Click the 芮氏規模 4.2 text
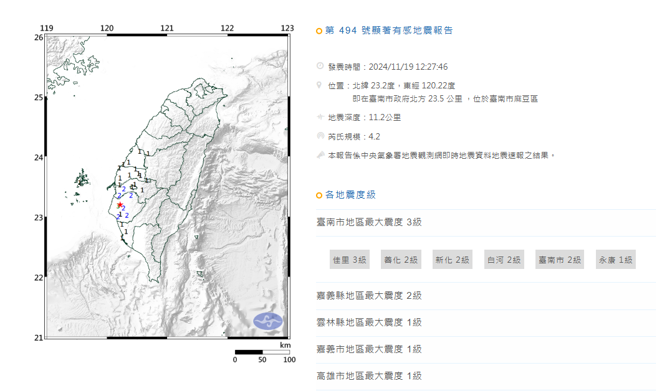The width and height of the screenshot is (656, 391). pos(354,136)
